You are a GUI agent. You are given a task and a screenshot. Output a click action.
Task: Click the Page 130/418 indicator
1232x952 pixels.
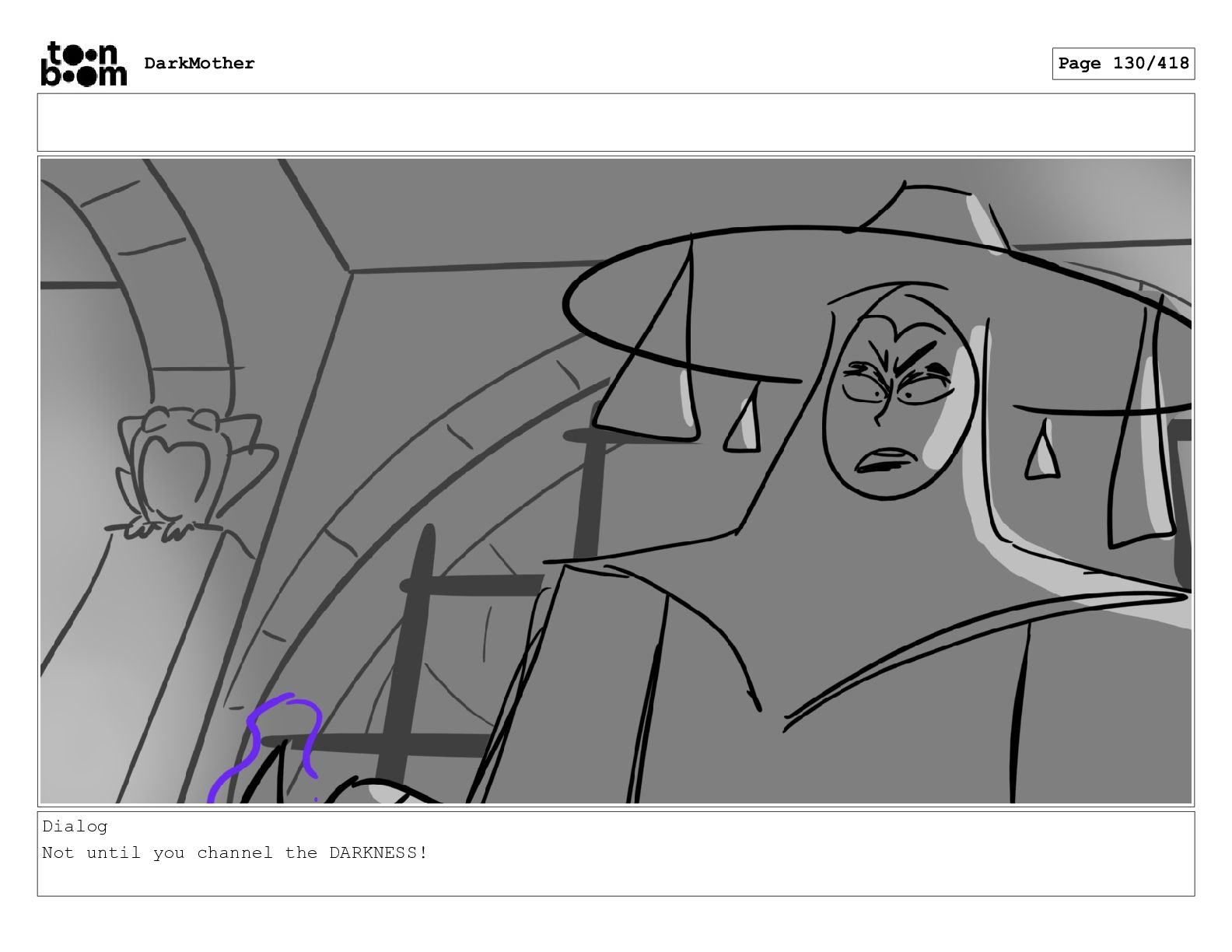click(1123, 64)
